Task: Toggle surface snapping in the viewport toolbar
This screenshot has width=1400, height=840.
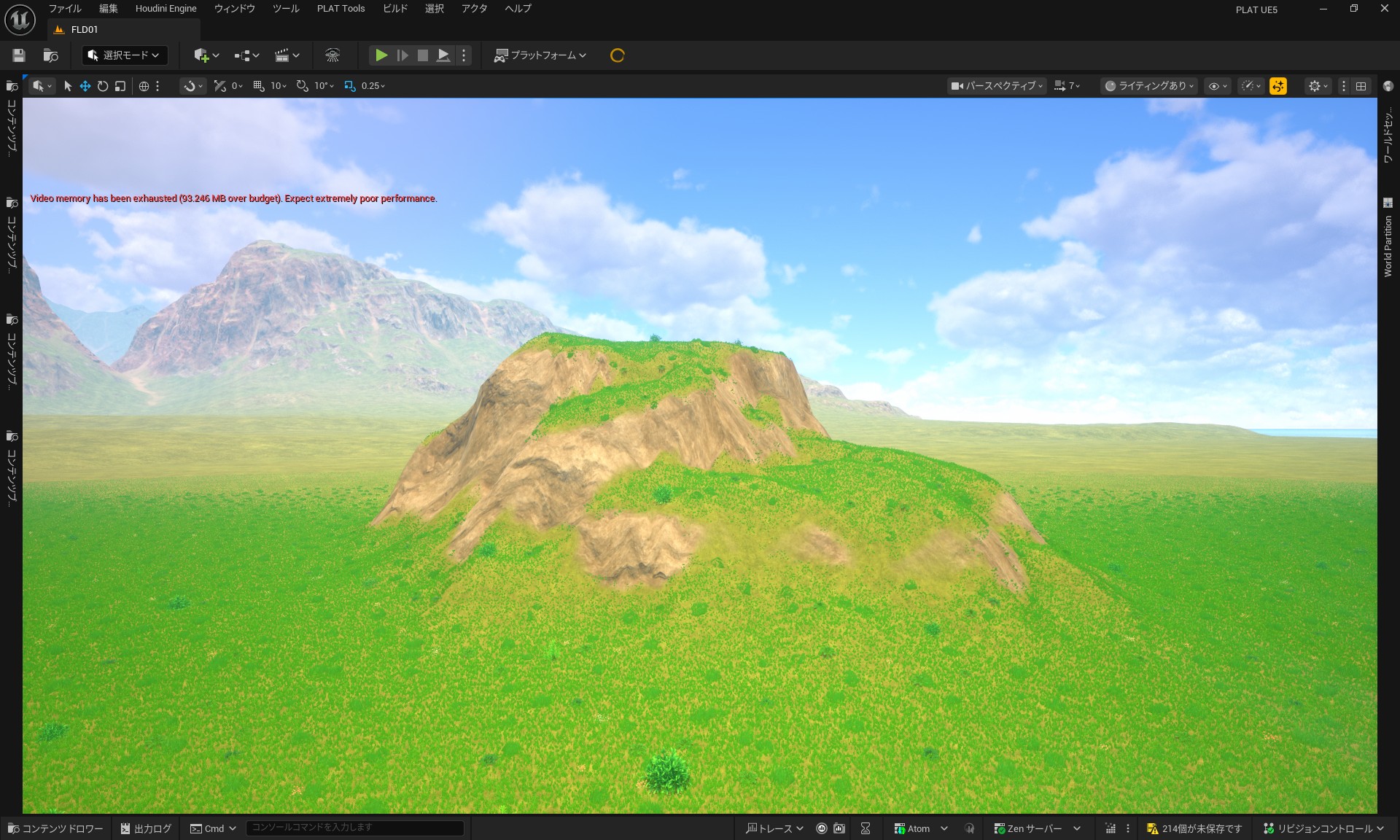Action: click(190, 86)
